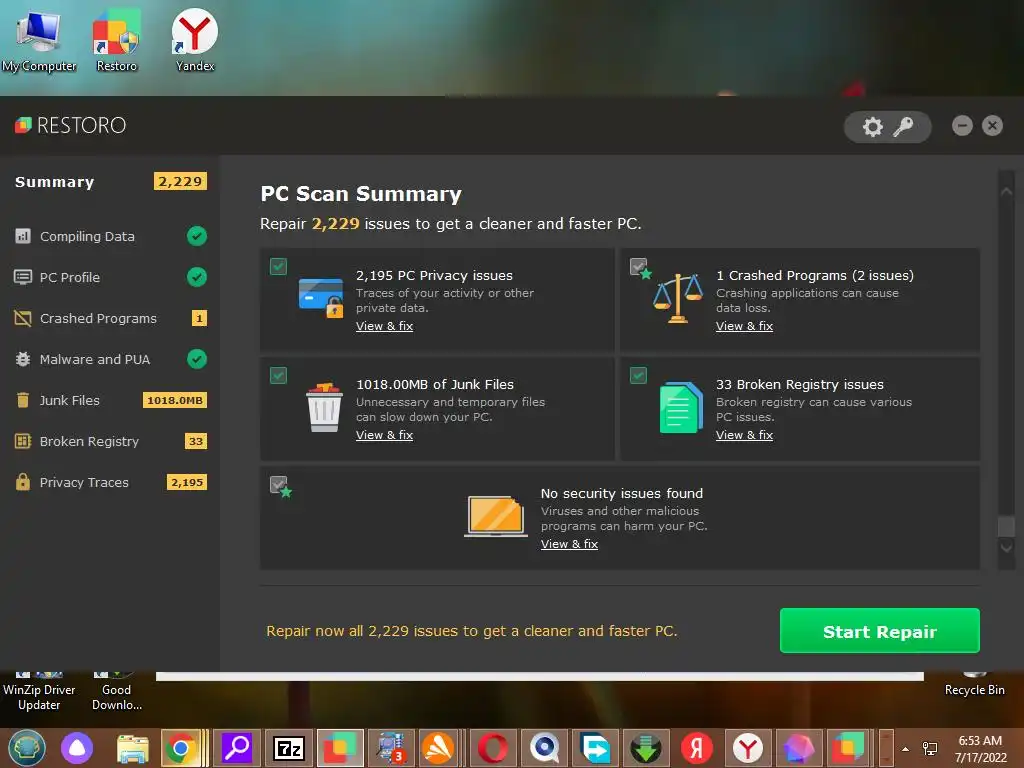Open Broken Registry section

point(110,441)
